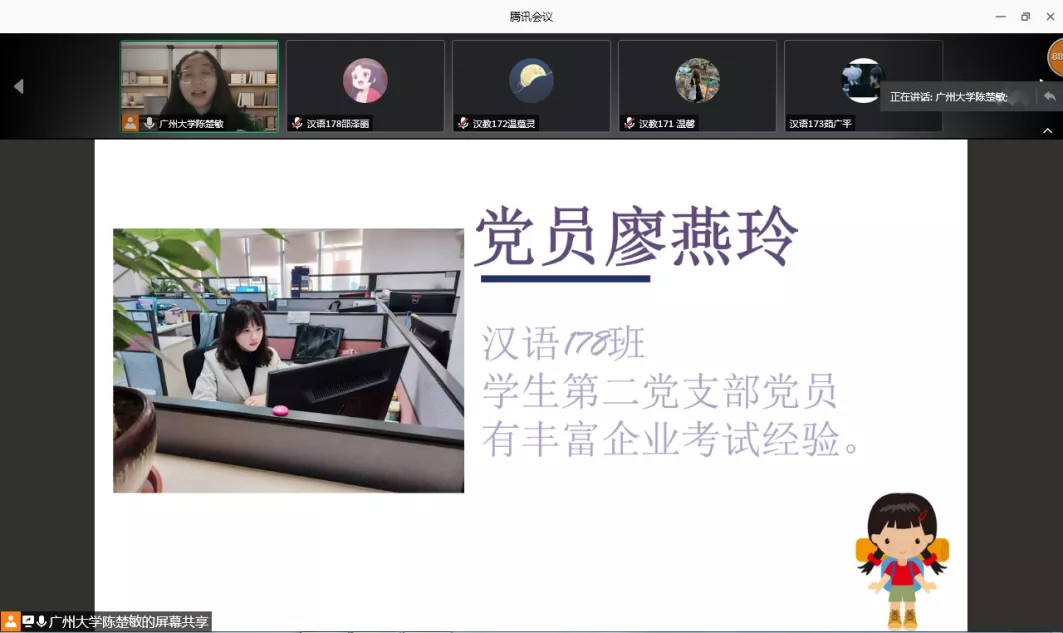The image size is (1063, 633).
Task: Select the 汉教171 温馨 participant avatar
Action: pyautogui.click(x=697, y=81)
